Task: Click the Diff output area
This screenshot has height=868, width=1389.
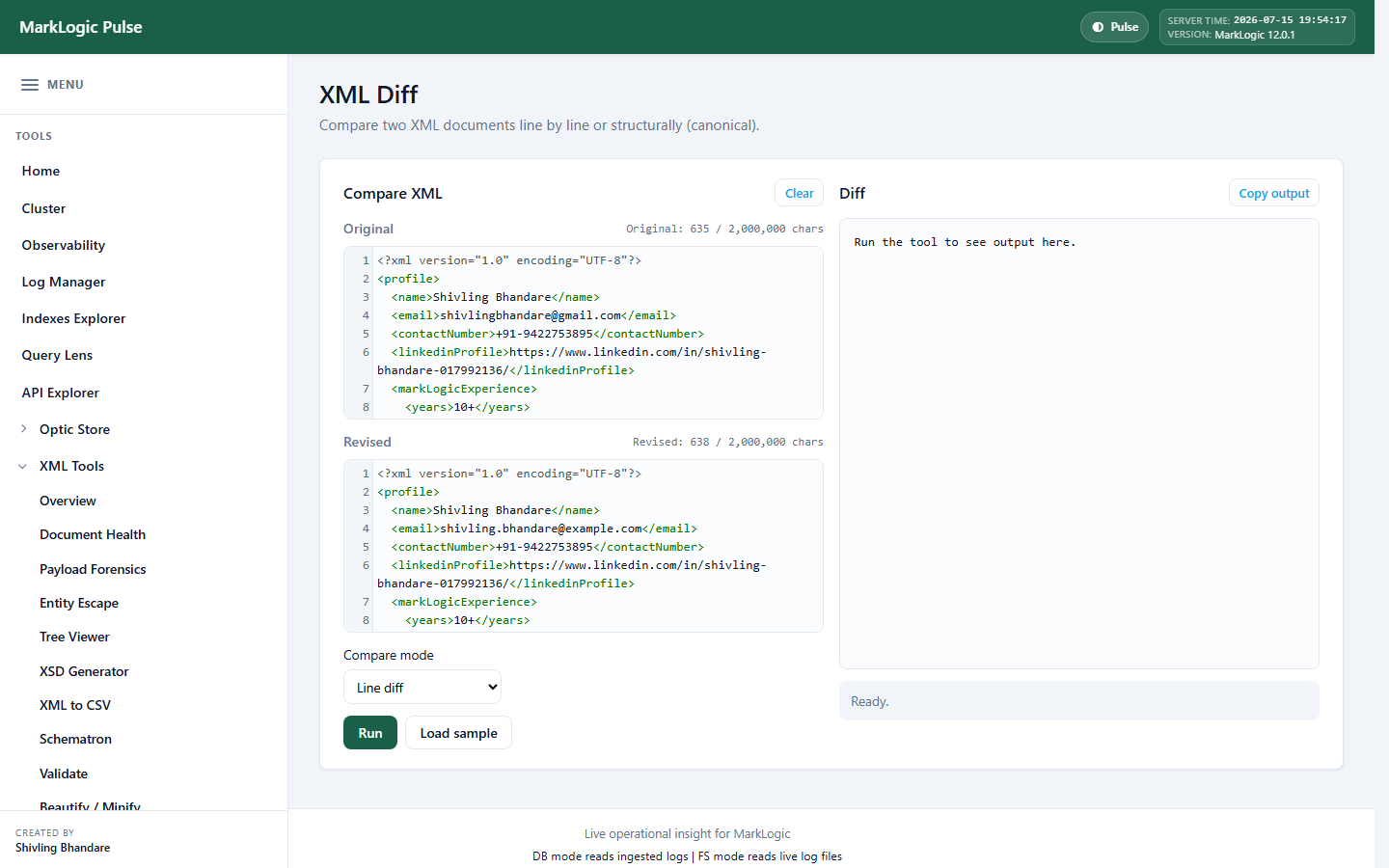Action: 1078,444
